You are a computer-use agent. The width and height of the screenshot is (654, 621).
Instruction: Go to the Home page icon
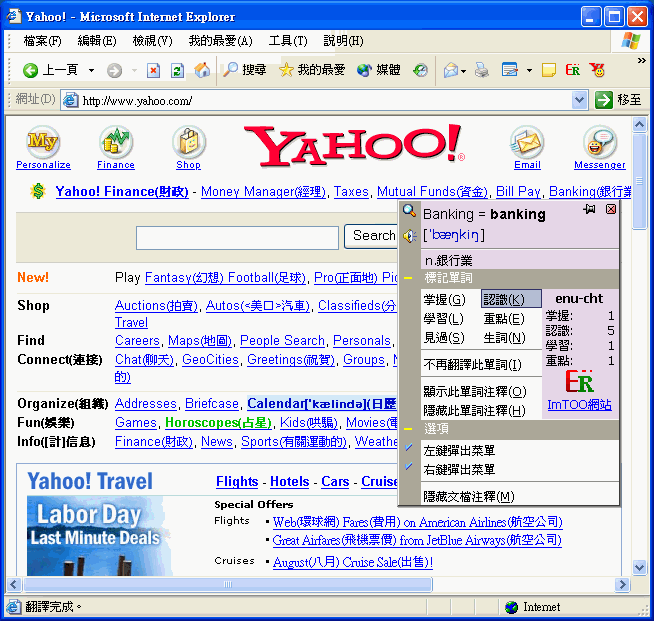[202, 70]
